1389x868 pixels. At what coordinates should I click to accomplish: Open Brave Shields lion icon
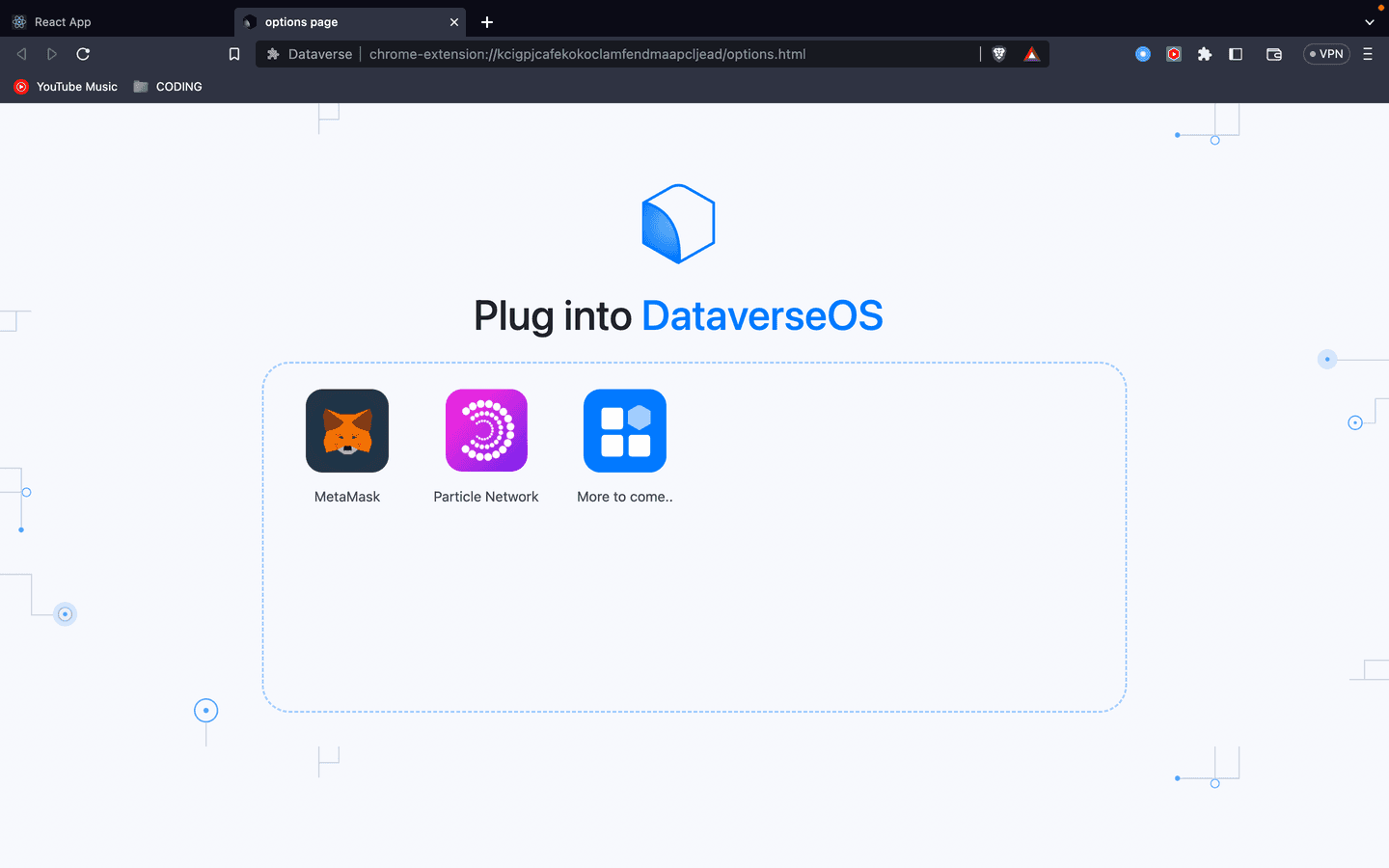click(x=999, y=54)
